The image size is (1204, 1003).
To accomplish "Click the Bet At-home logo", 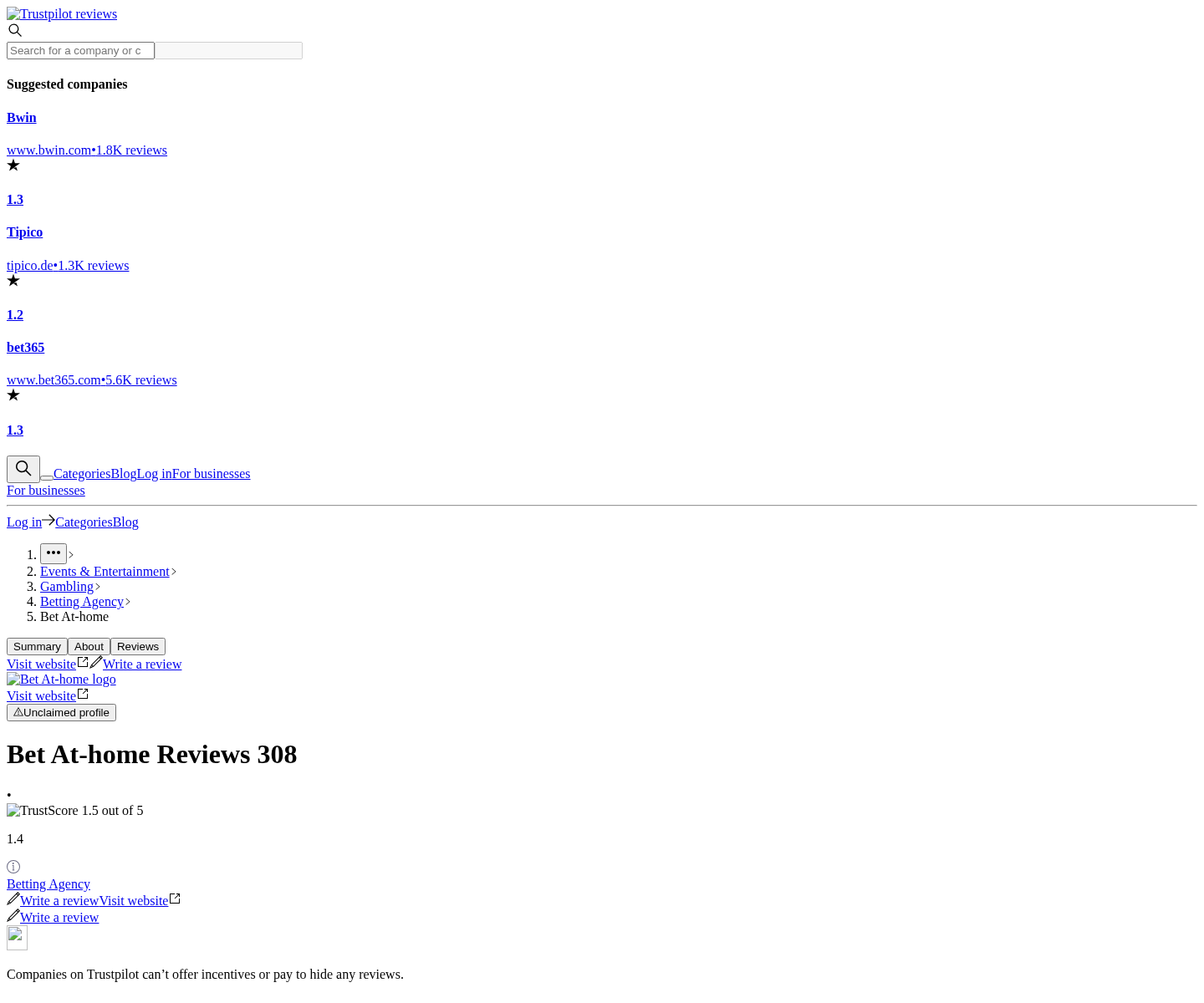I will click(x=61, y=680).
